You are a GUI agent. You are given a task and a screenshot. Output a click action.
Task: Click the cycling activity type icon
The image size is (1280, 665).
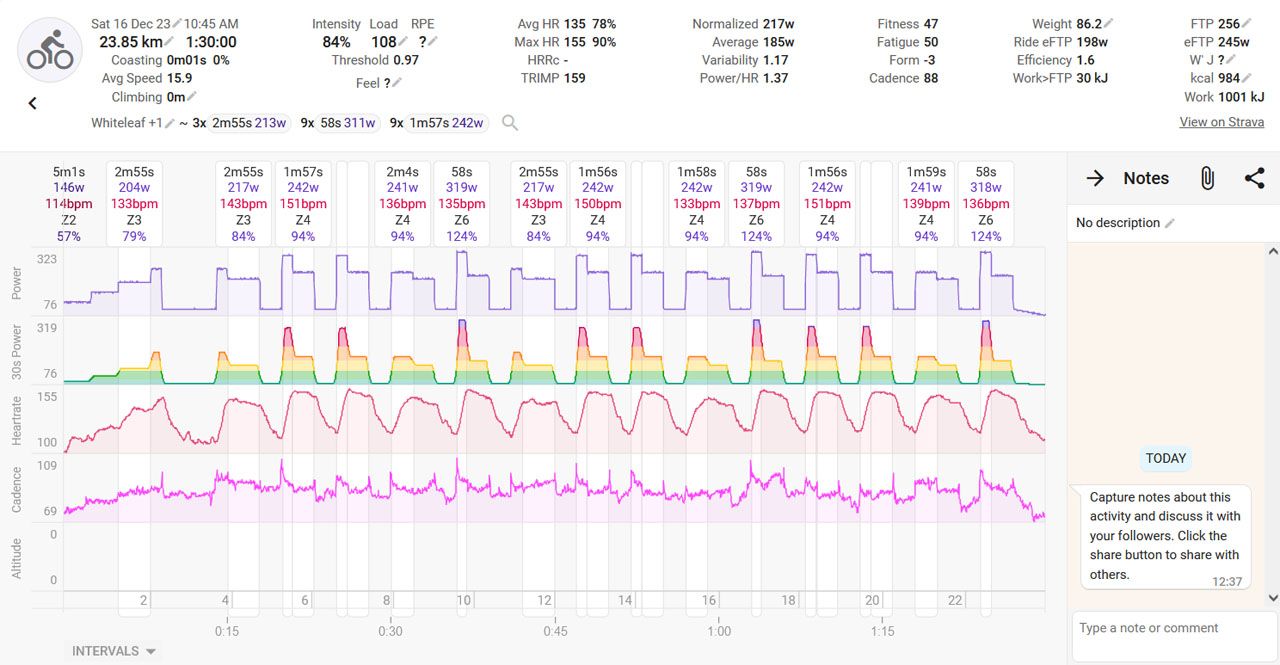pos(50,50)
